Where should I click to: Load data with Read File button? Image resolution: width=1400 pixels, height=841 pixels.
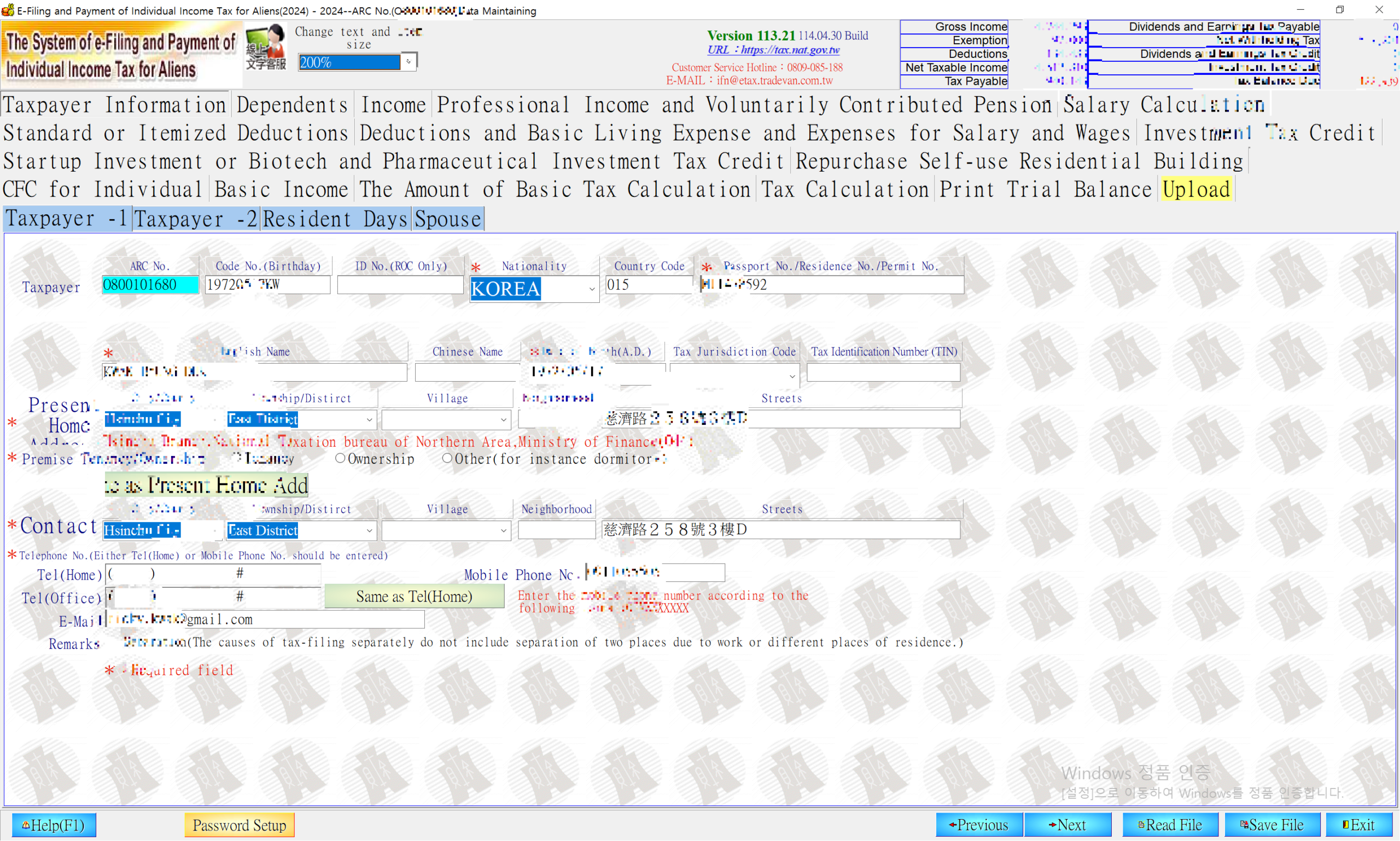click(1170, 825)
